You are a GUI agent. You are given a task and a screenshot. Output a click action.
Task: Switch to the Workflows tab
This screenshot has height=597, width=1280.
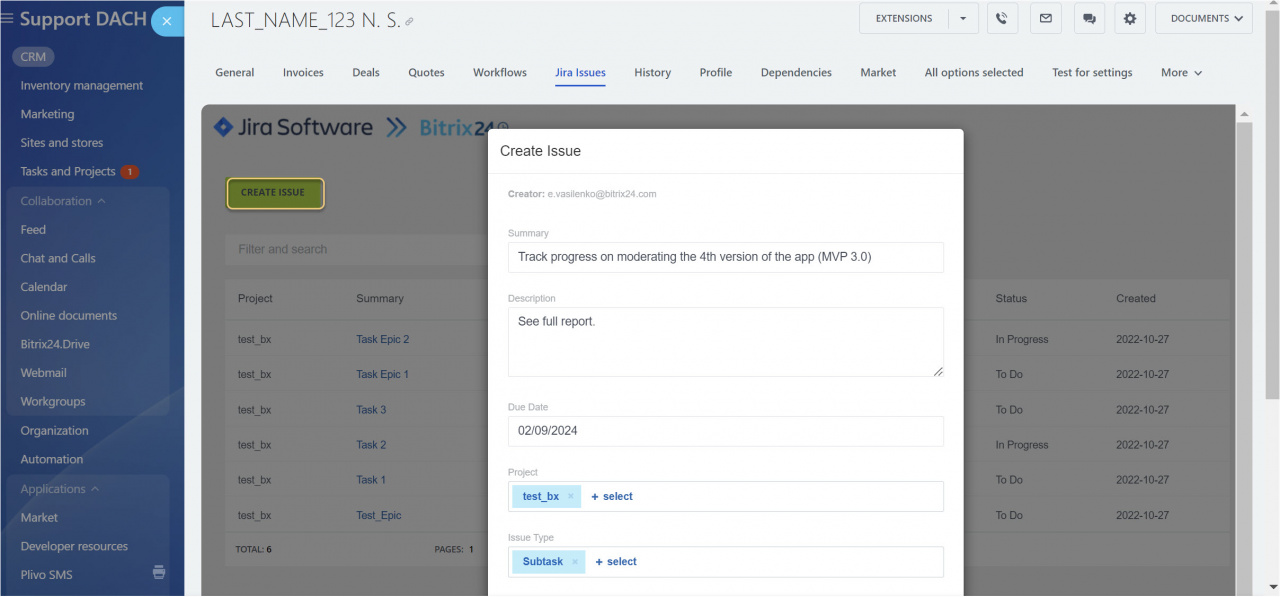coord(500,73)
